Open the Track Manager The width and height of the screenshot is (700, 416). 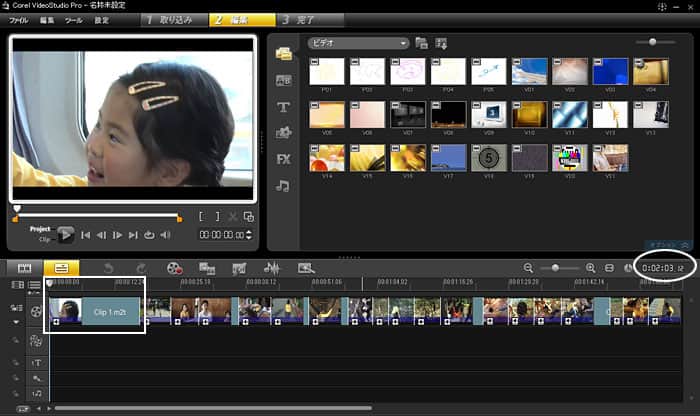(34, 285)
